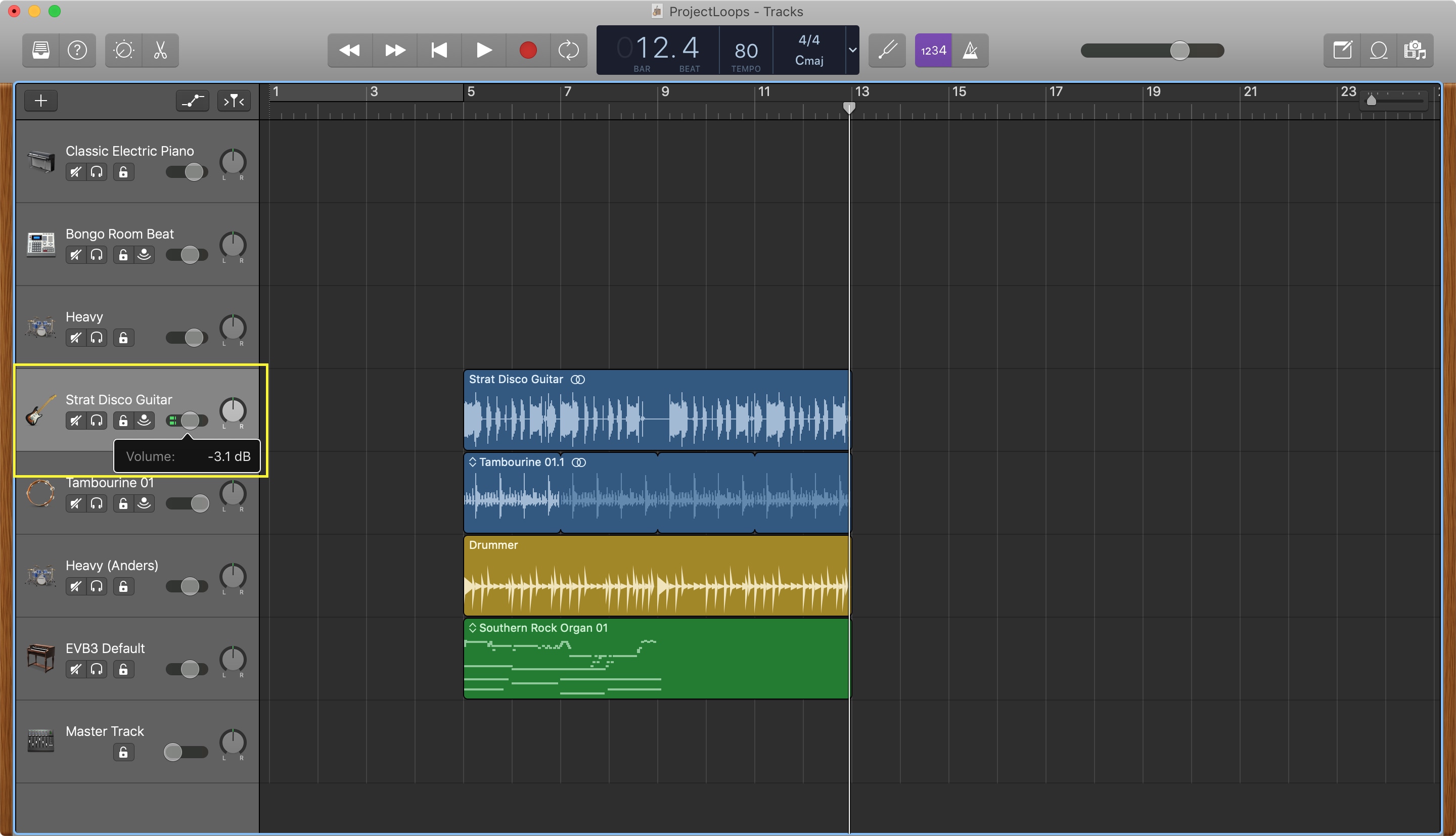
Task: Mute Strat Disco Guitar track
Action: tap(75, 421)
